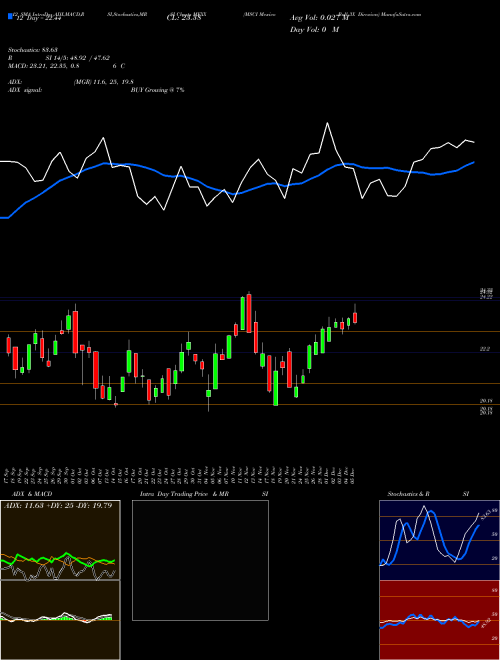The height and width of the screenshot is (660, 500).
Task: Click the empty intraday trading price panel
Action: [x=200, y=560]
